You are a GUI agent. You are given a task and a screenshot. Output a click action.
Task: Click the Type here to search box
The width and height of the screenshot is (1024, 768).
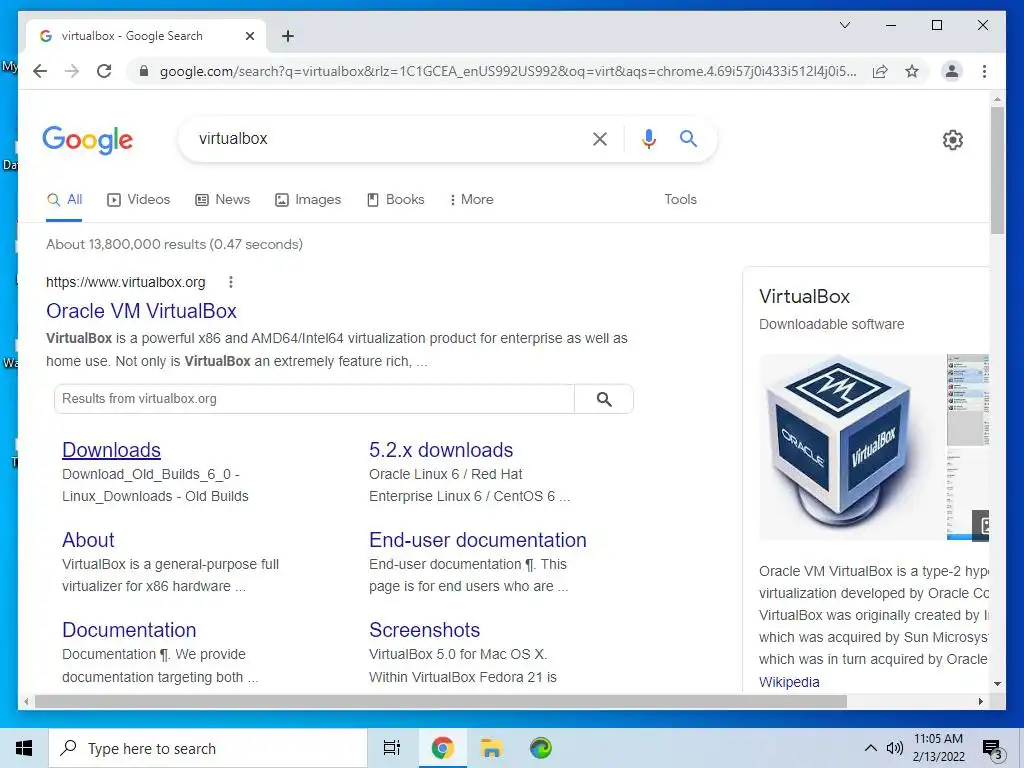[x=208, y=748]
